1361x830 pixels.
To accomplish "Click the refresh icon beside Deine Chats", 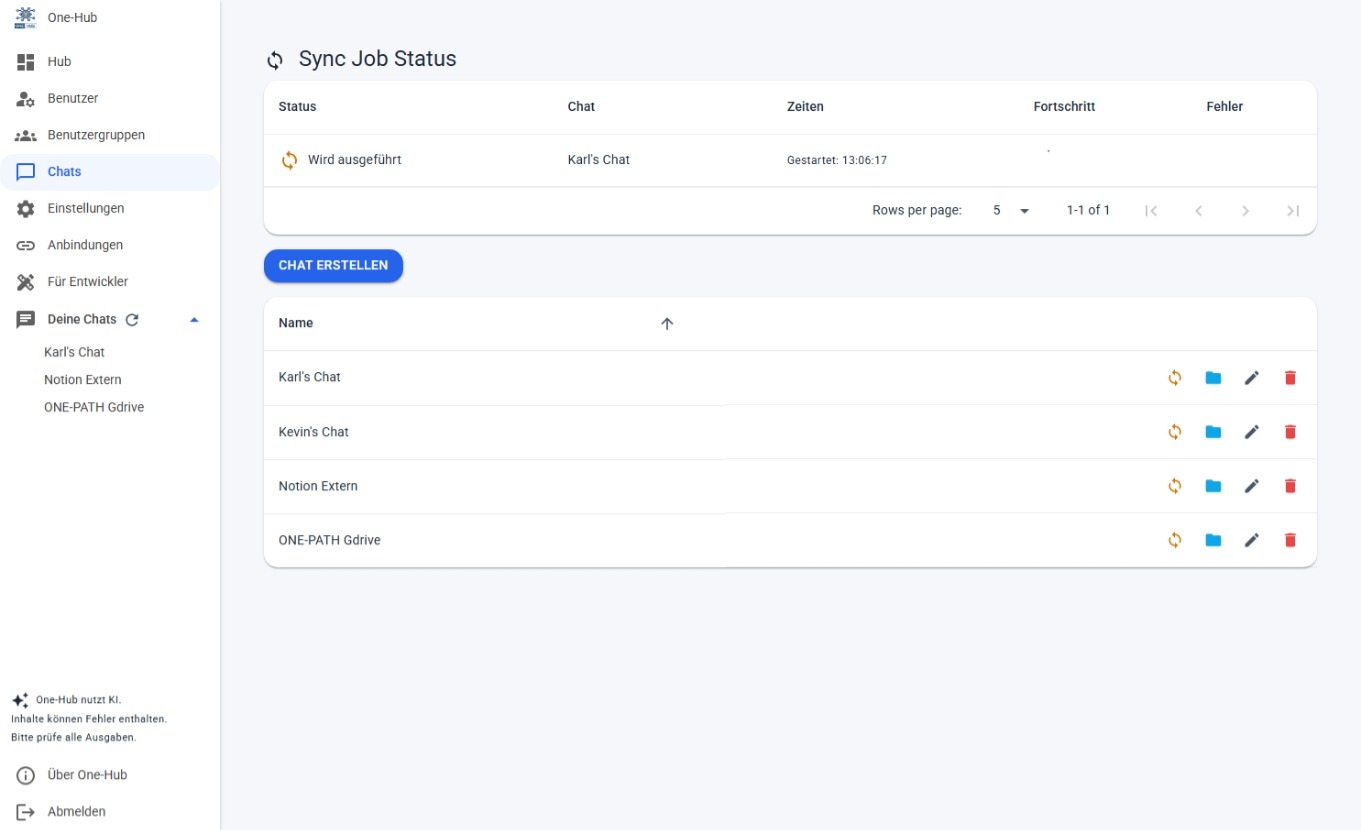I will tap(132, 320).
